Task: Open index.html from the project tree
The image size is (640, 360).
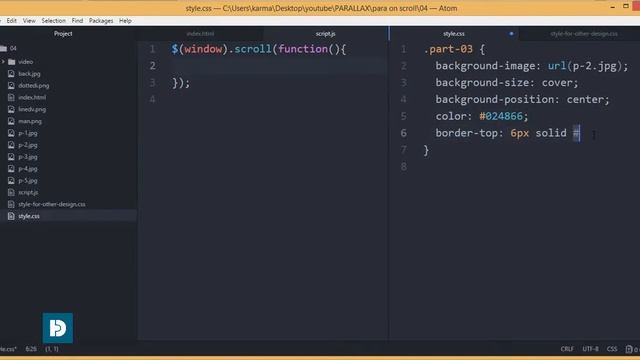Action: coord(32,97)
